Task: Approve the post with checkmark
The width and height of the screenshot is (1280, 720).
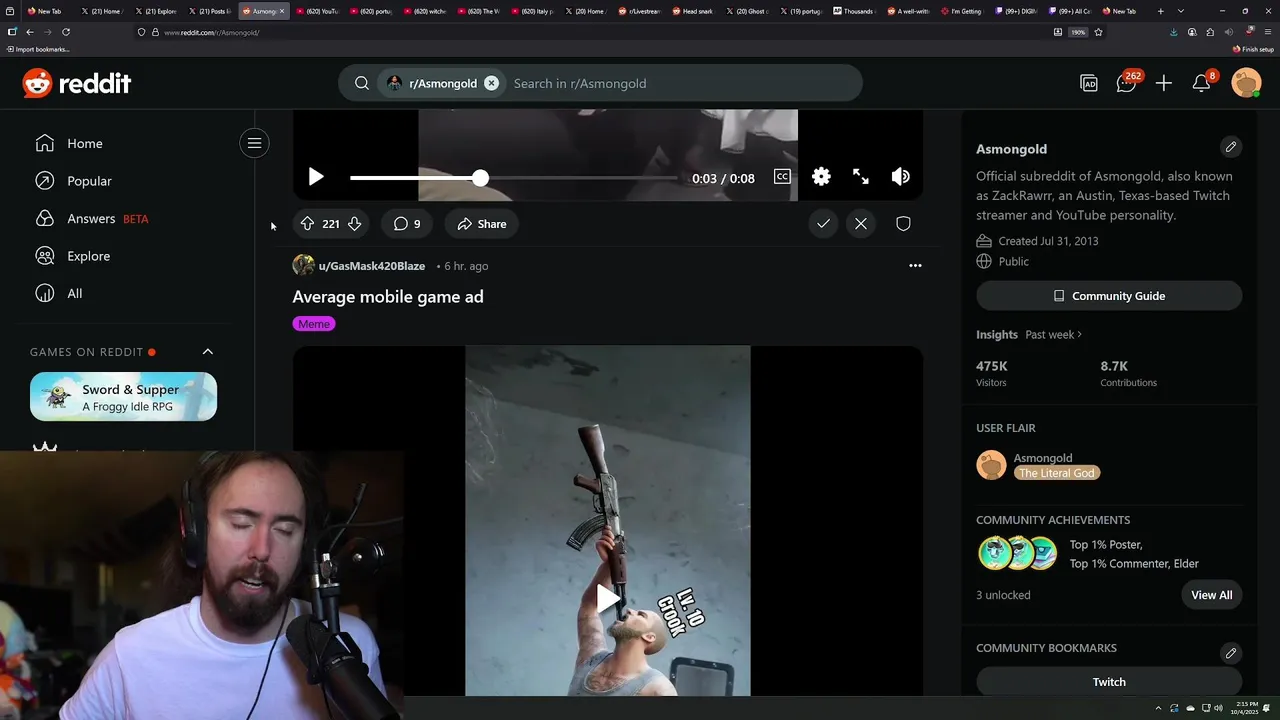Action: point(823,224)
